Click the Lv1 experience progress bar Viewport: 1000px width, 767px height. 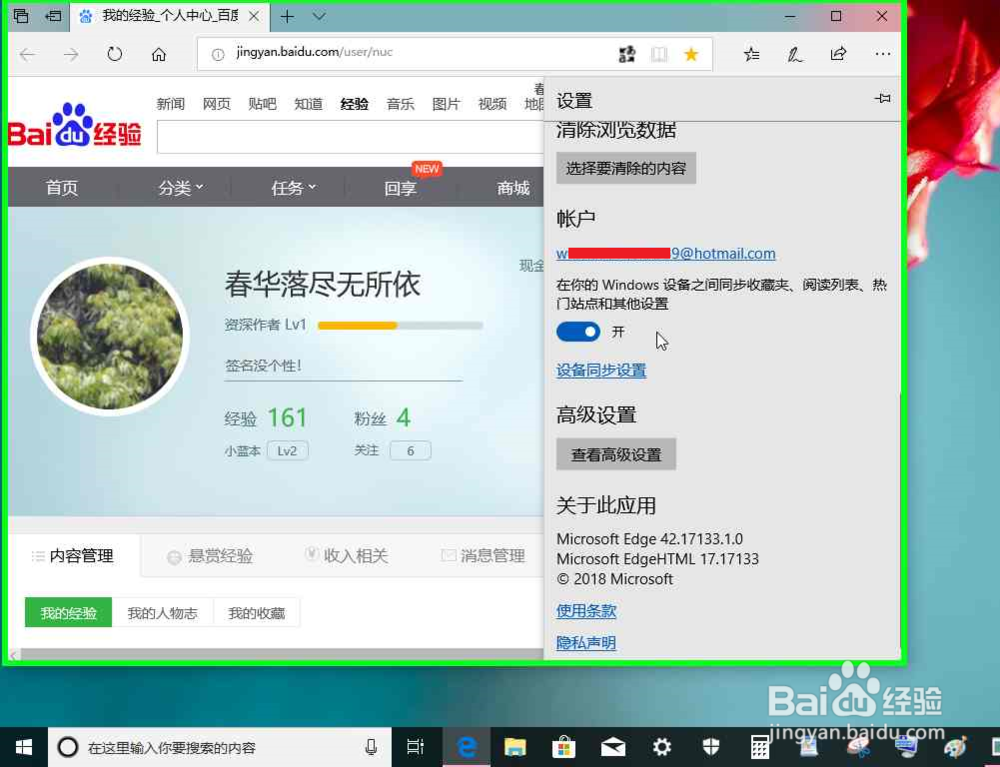(x=400, y=325)
